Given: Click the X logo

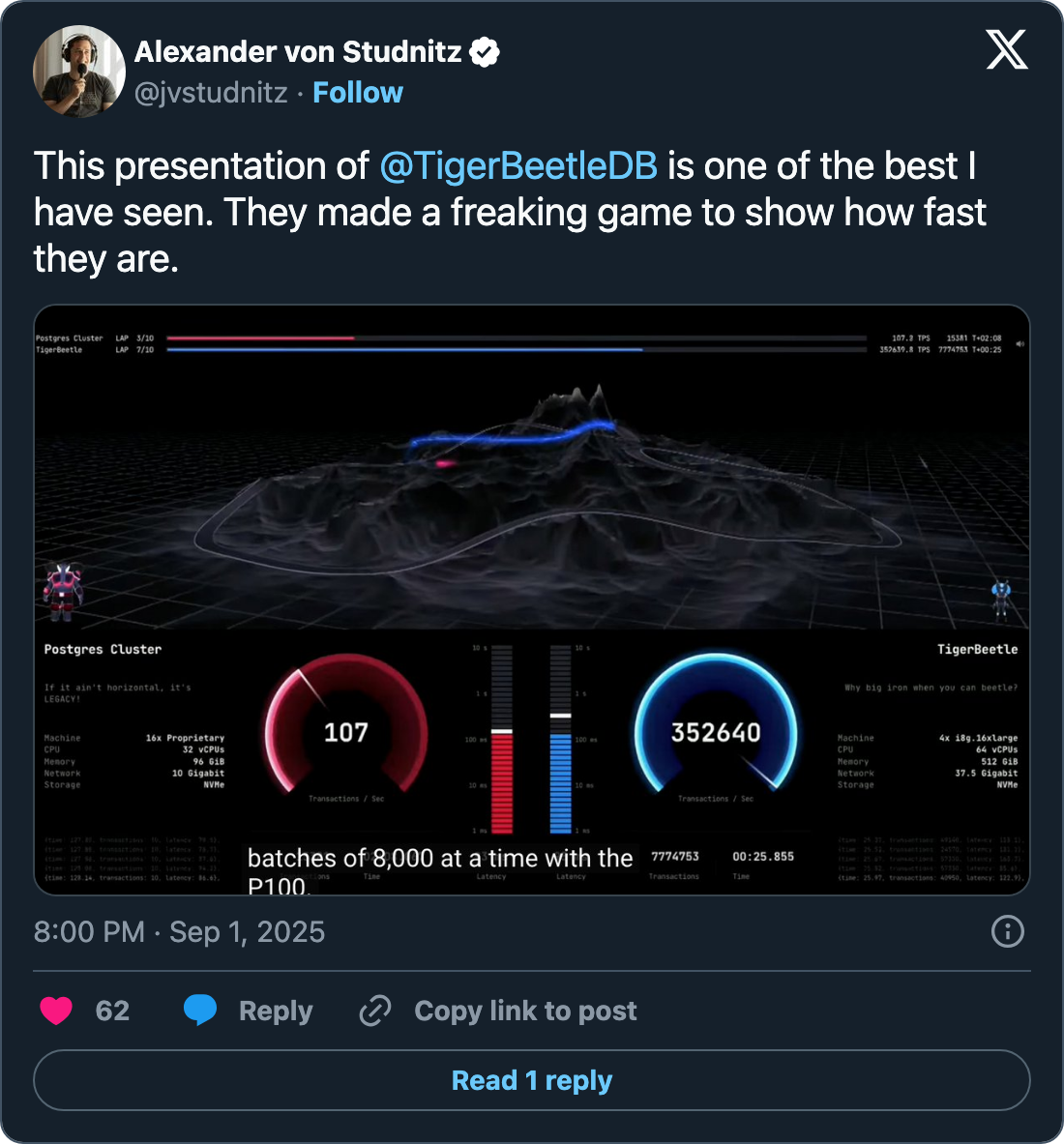Looking at the screenshot, I should [1006, 48].
